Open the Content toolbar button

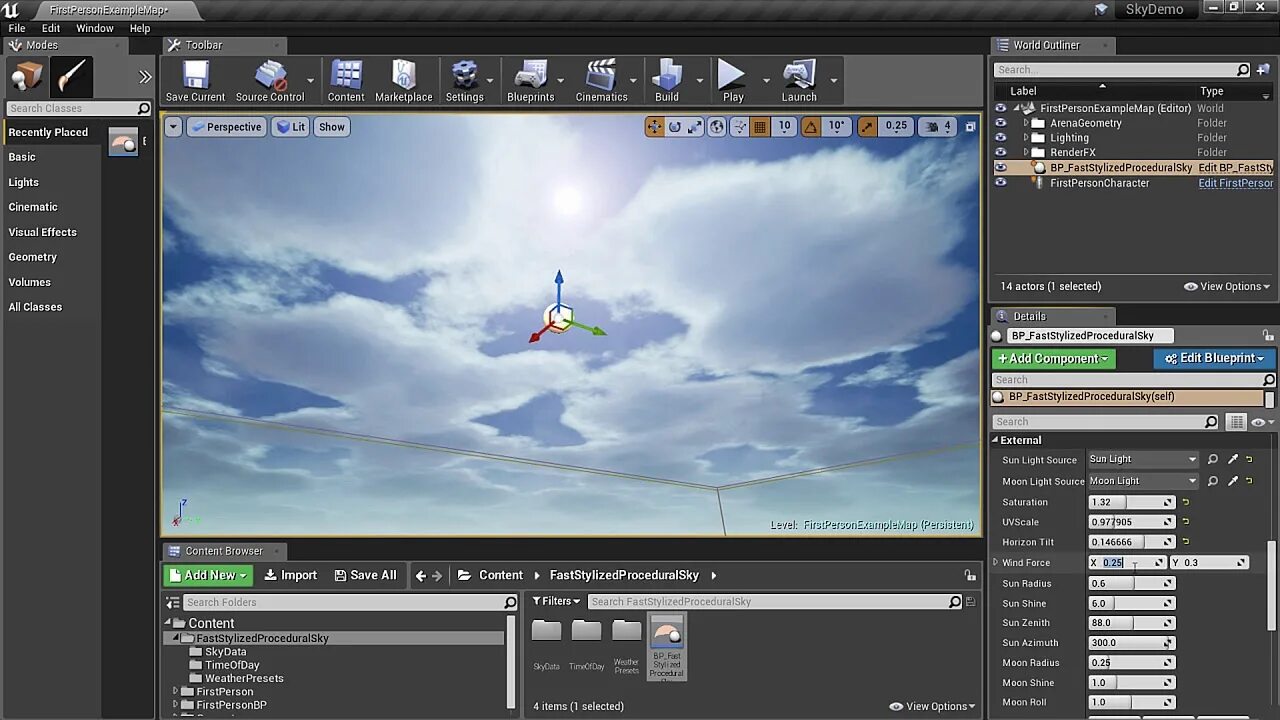(345, 81)
